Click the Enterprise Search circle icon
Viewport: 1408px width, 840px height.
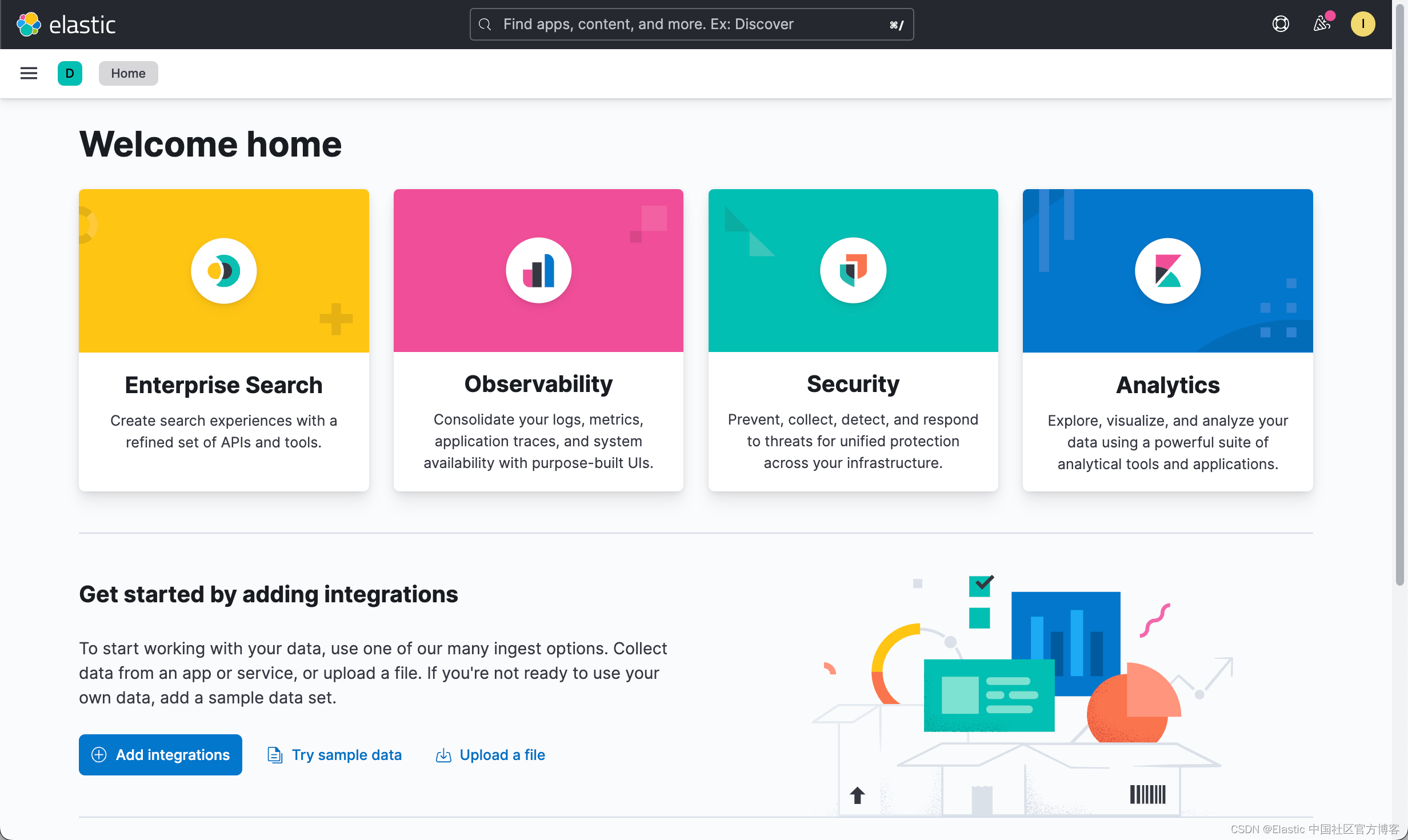coord(223,270)
